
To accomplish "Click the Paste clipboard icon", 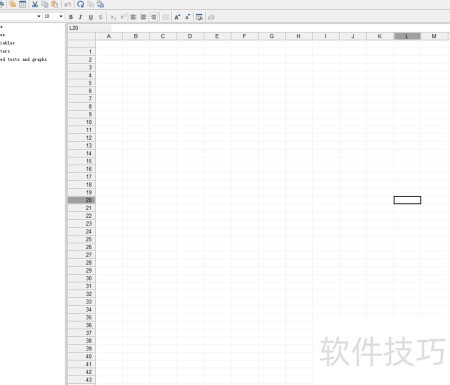I will [x=55, y=4].
